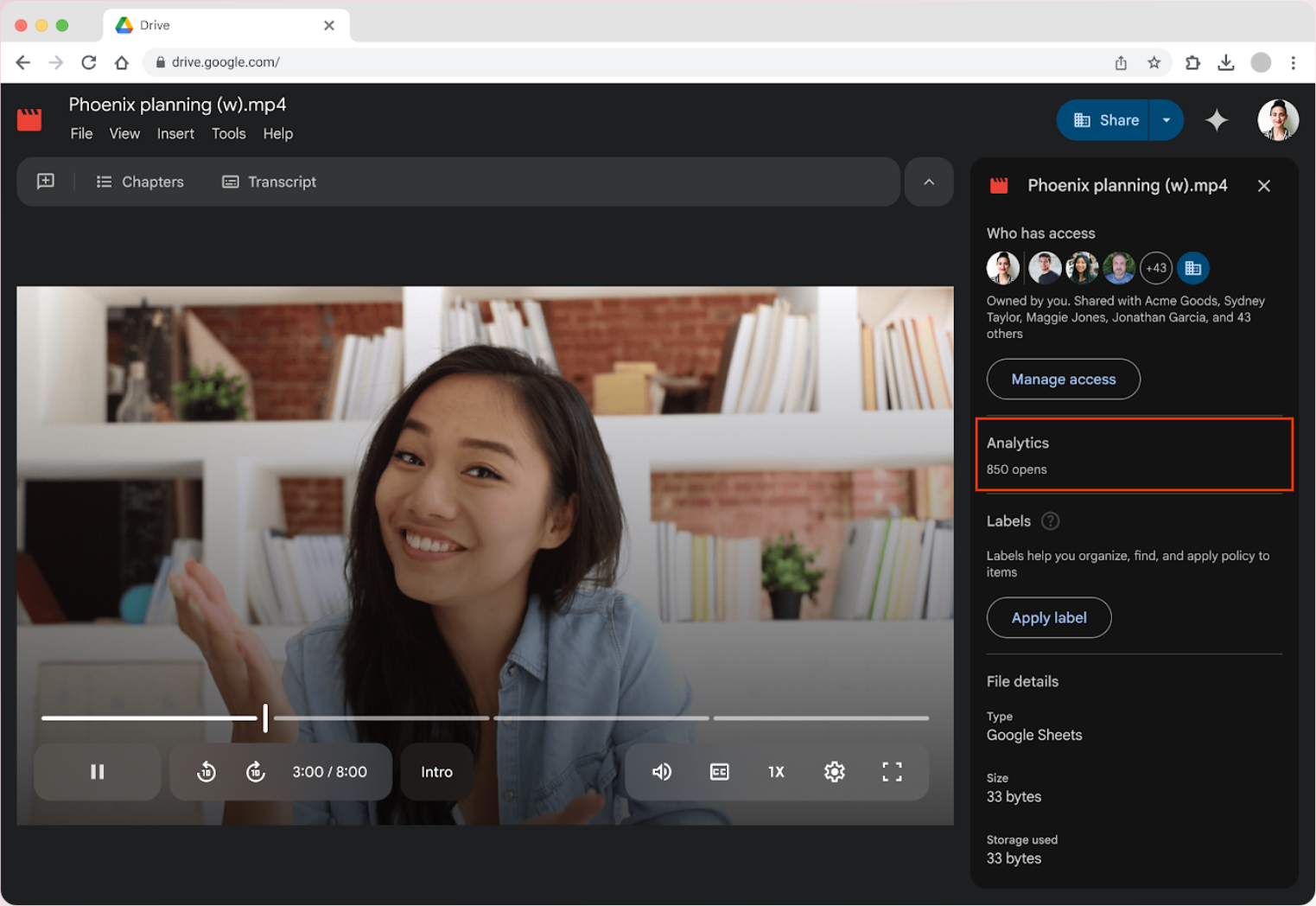Collapse the video toolbar with the chevron
The width and height of the screenshot is (1316, 906).
point(928,182)
